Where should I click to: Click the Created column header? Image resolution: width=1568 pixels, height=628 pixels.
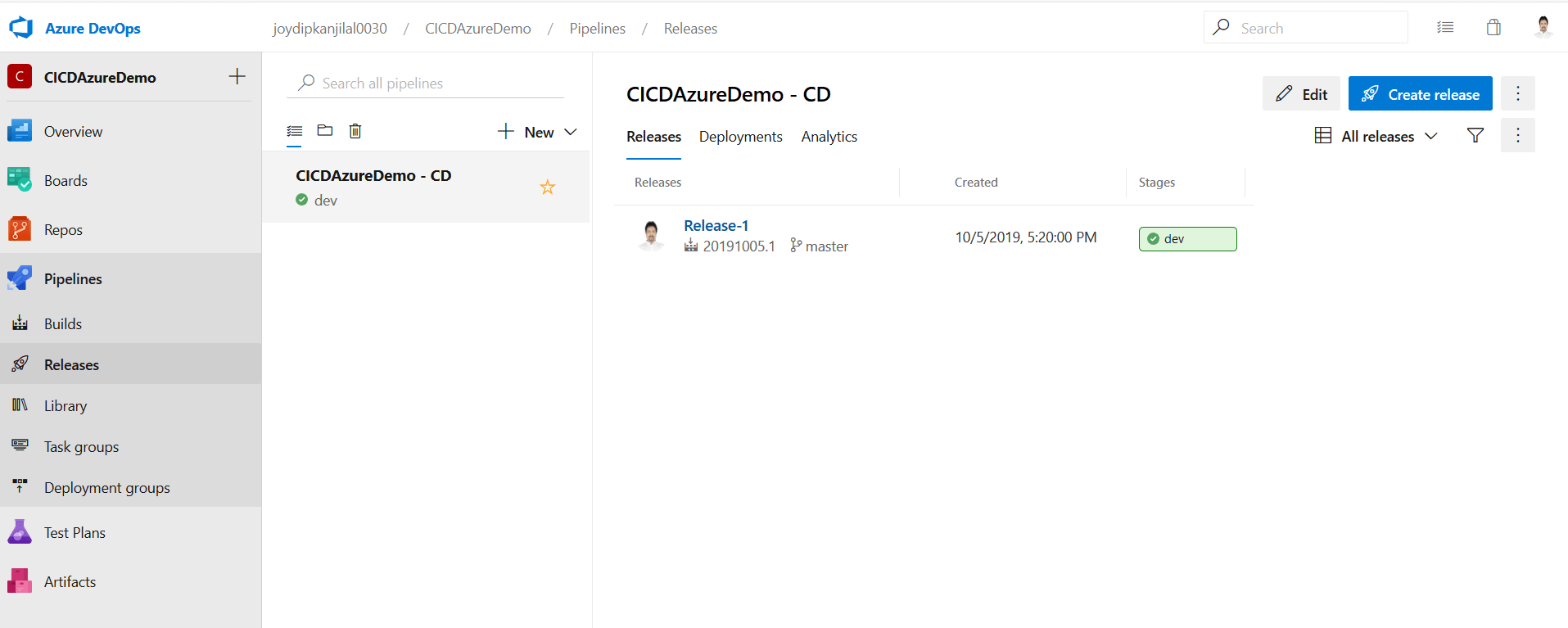click(x=976, y=183)
